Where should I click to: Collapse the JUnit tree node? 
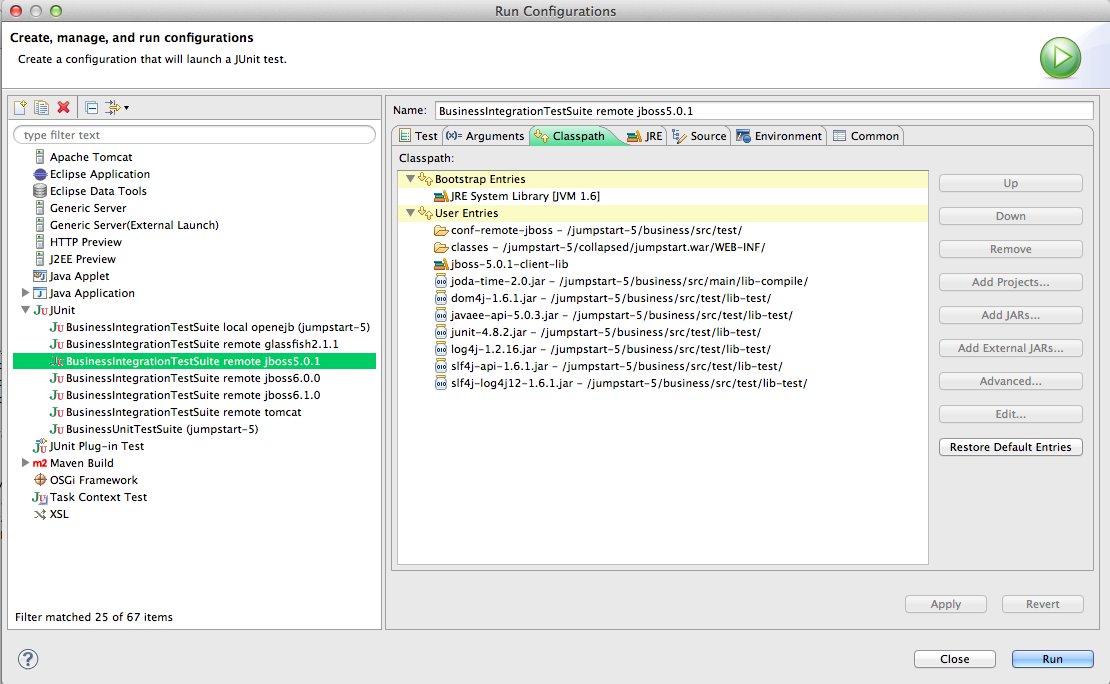(25, 309)
